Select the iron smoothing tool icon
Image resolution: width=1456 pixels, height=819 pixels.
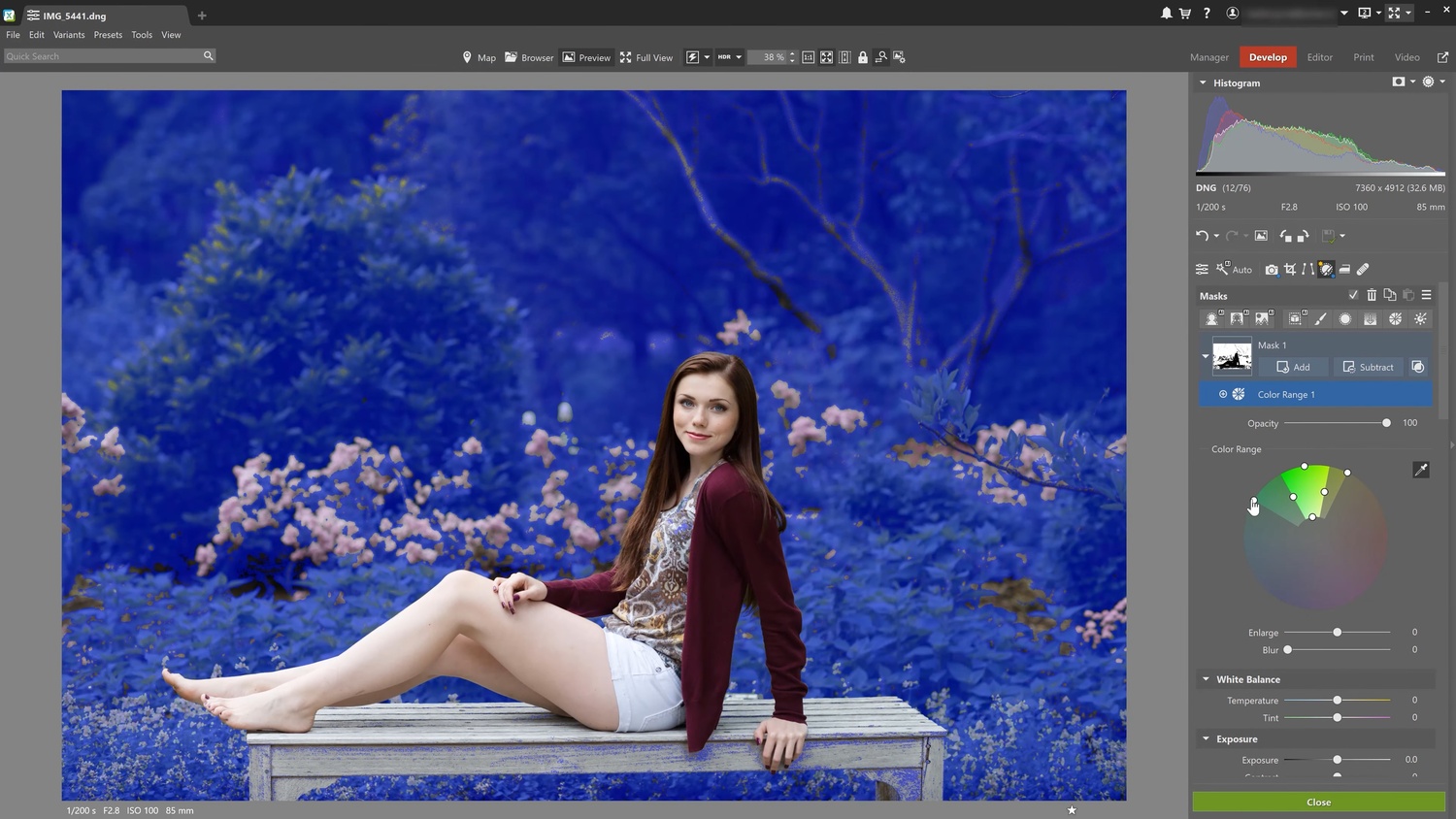tap(1344, 269)
